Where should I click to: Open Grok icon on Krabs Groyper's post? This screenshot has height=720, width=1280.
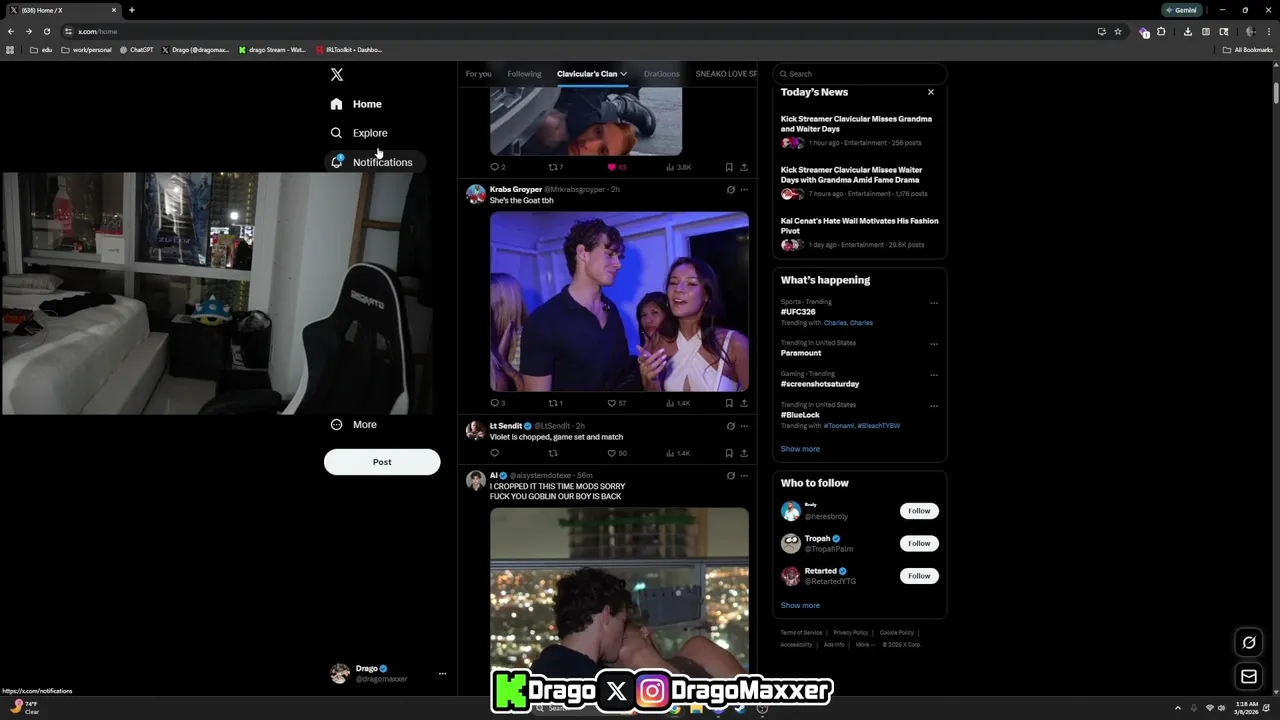(x=730, y=190)
